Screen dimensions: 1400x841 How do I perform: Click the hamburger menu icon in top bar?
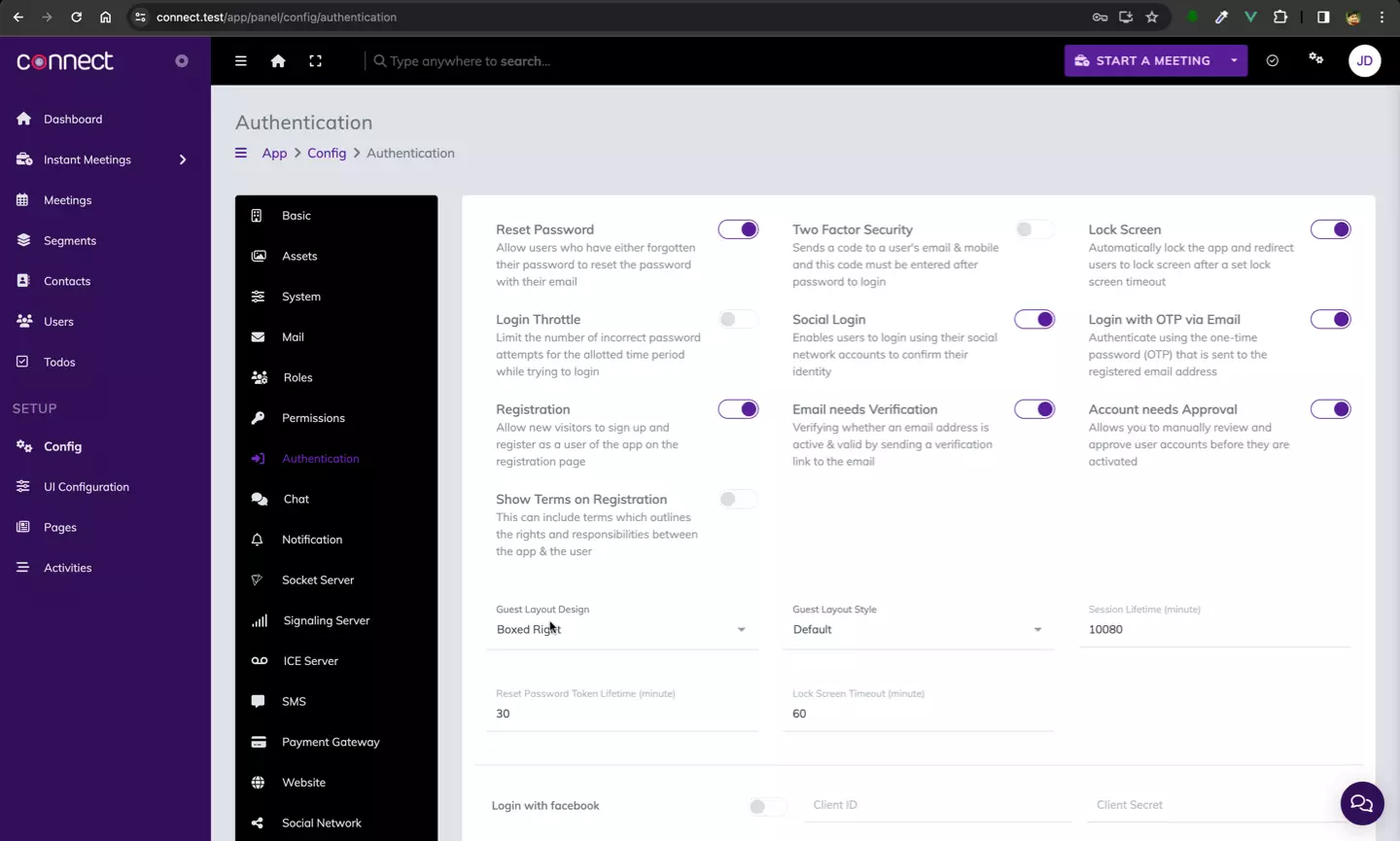(x=240, y=60)
